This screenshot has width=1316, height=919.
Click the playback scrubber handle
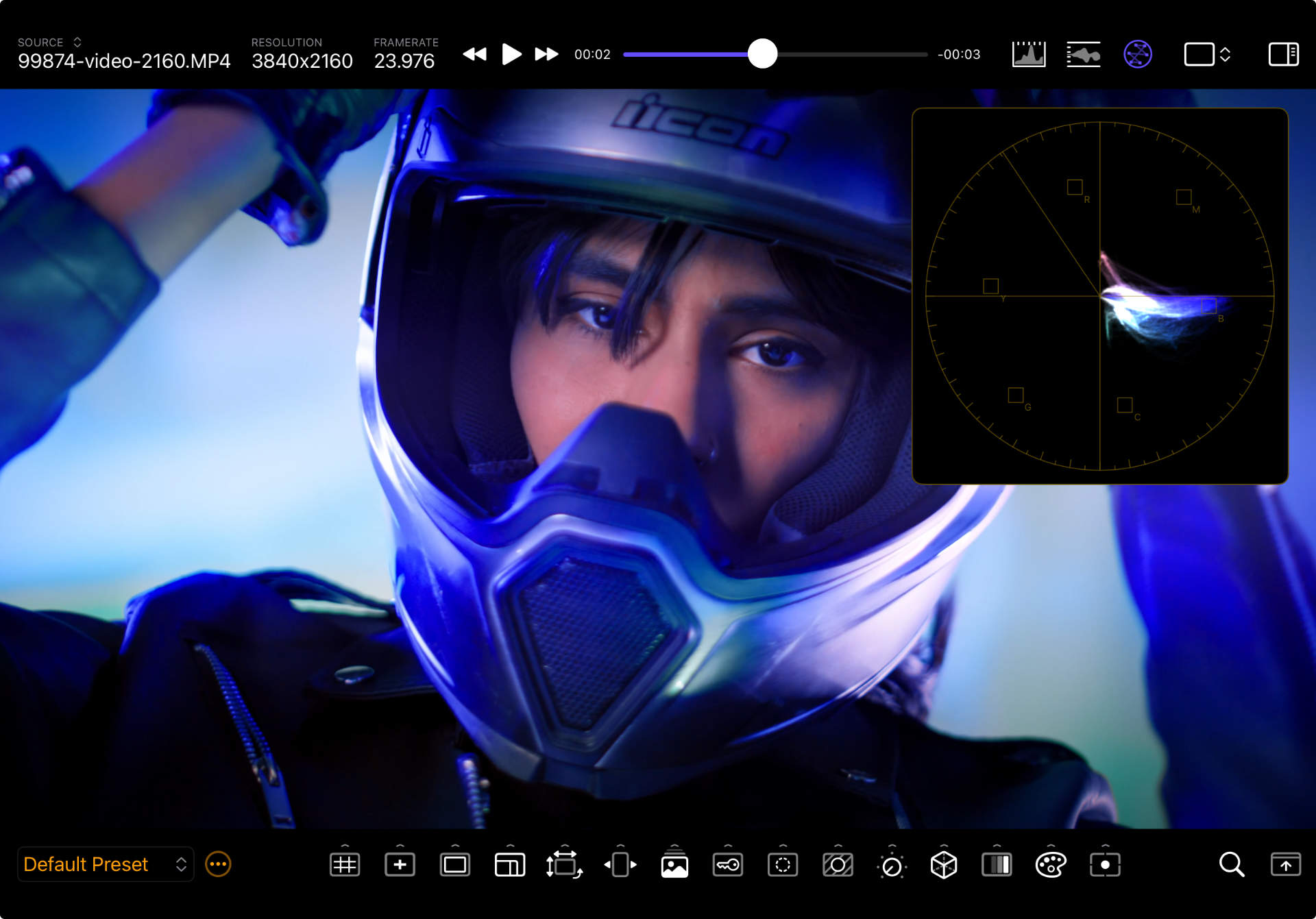tap(762, 54)
